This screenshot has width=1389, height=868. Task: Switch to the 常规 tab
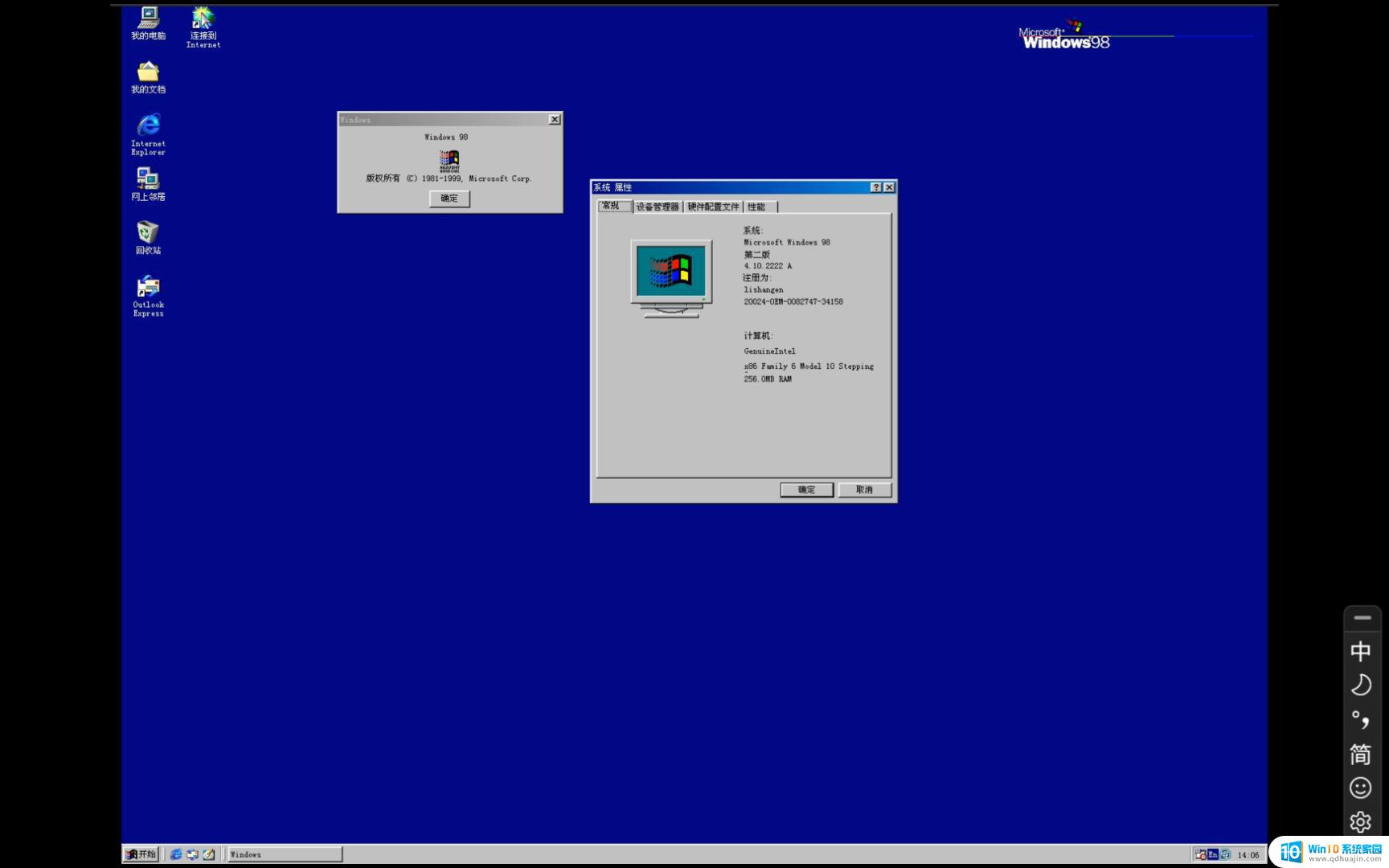[x=615, y=207]
